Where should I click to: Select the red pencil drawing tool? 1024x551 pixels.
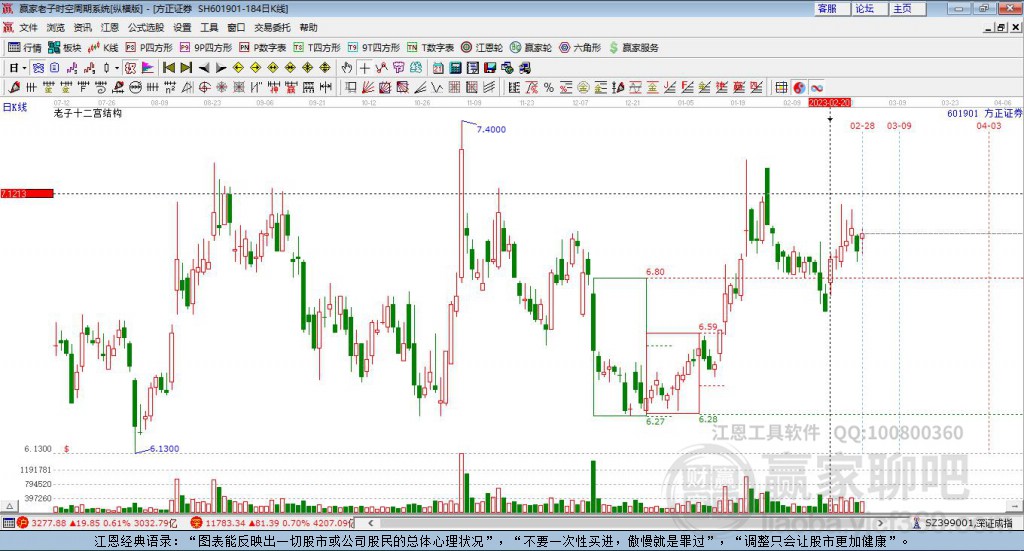tap(14, 87)
